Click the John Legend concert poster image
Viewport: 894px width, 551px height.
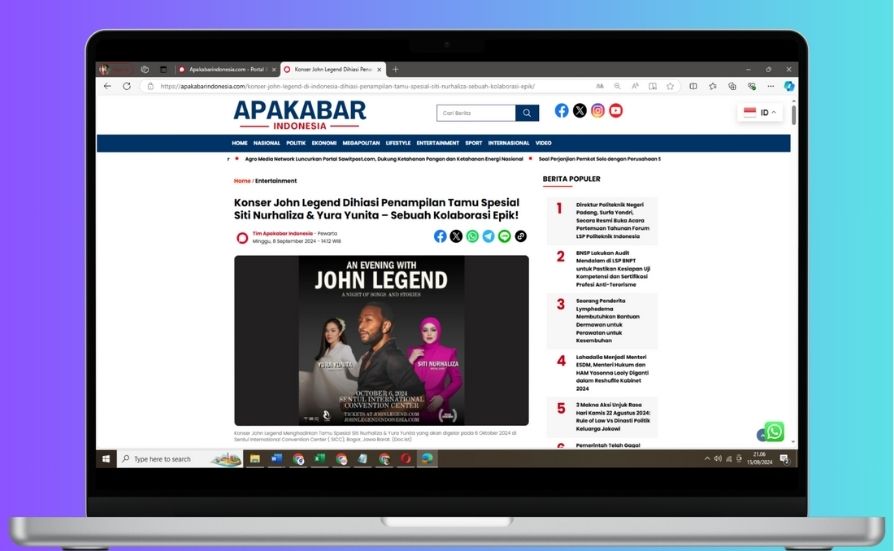[381, 340]
